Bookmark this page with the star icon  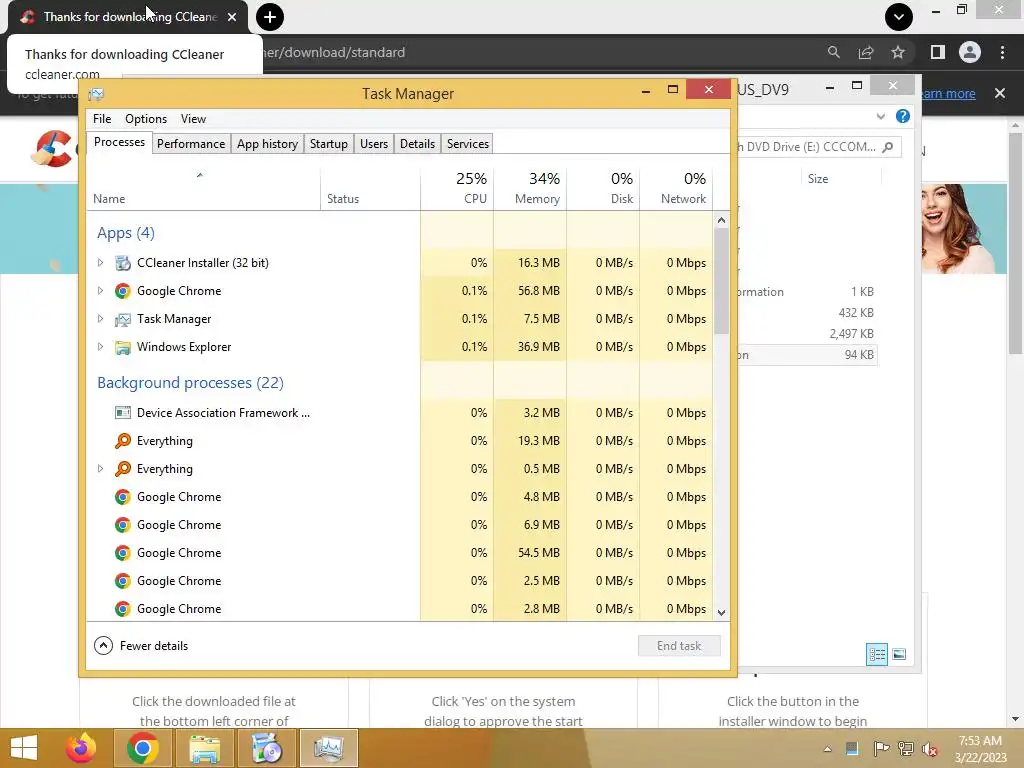click(898, 52)
